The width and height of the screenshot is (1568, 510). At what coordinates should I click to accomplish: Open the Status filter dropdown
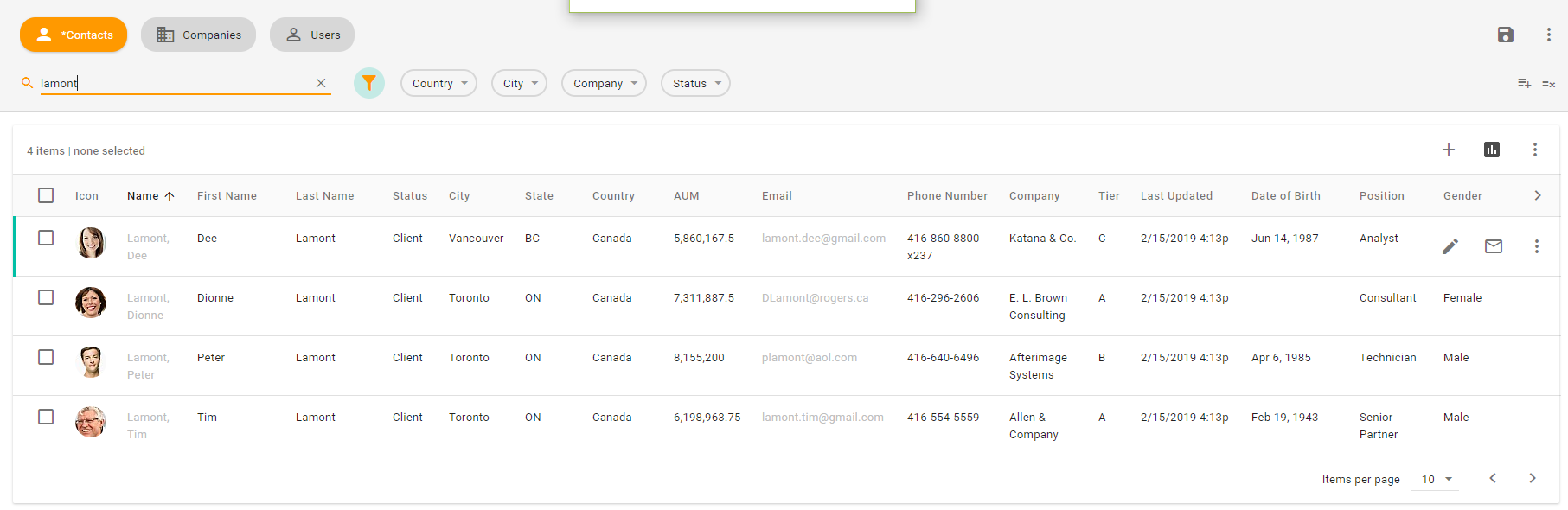click(695, 83)
